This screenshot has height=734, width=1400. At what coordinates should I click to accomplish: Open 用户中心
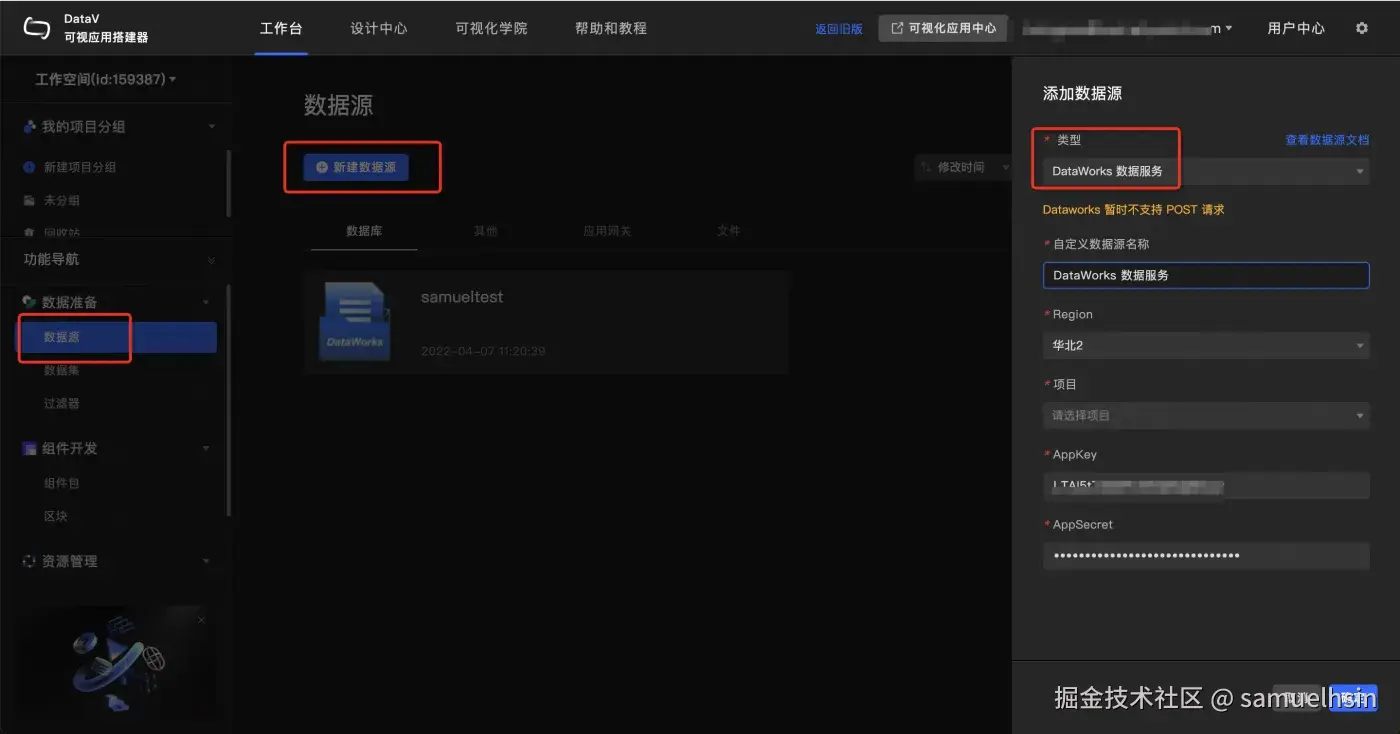pyautogui.click(x=1296, y=28)
